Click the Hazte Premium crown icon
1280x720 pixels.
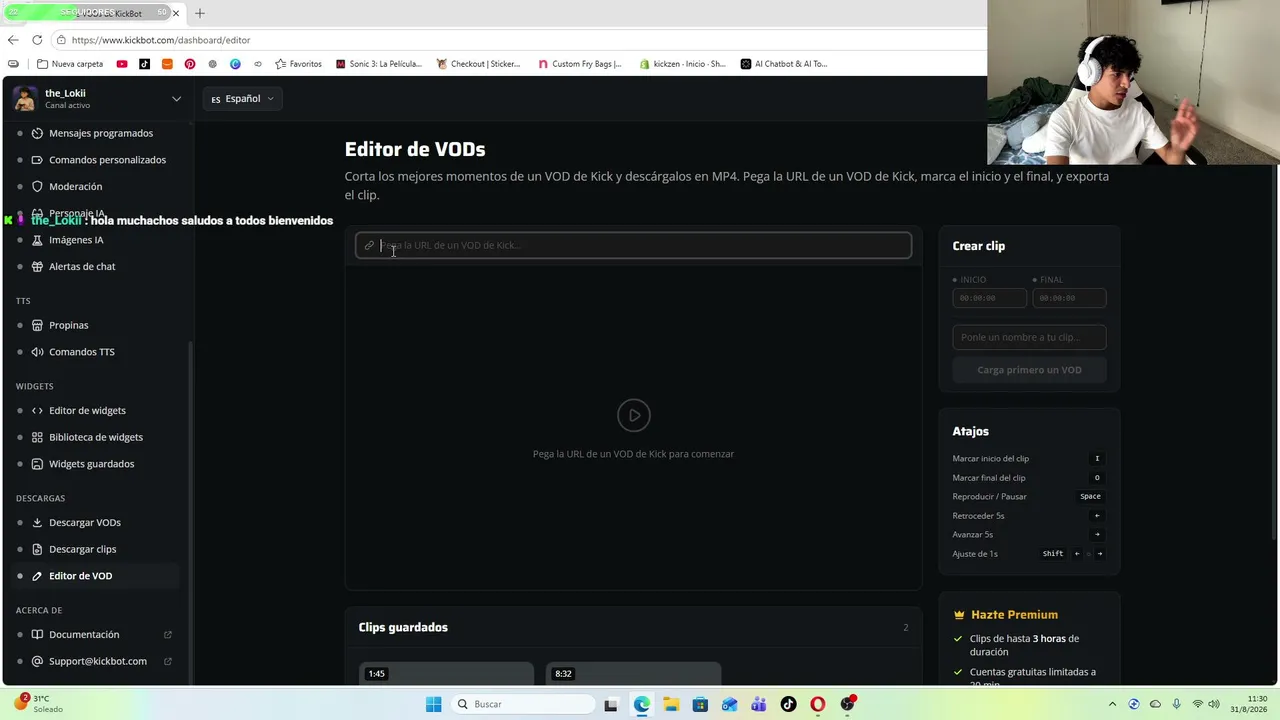tap(959, 615)
